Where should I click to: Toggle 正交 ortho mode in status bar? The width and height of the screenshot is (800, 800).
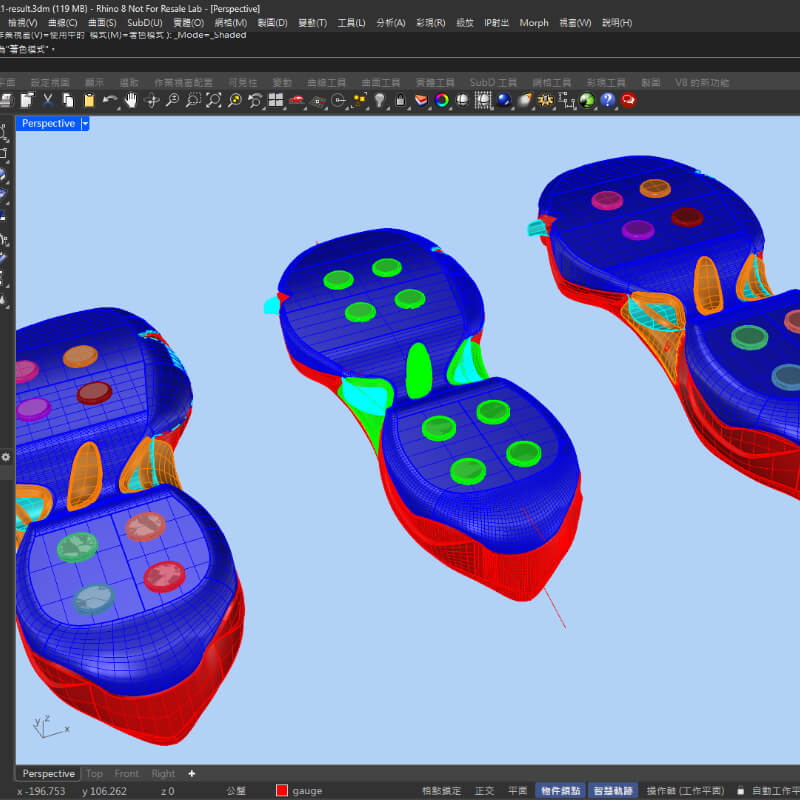[x=484, y=790]
